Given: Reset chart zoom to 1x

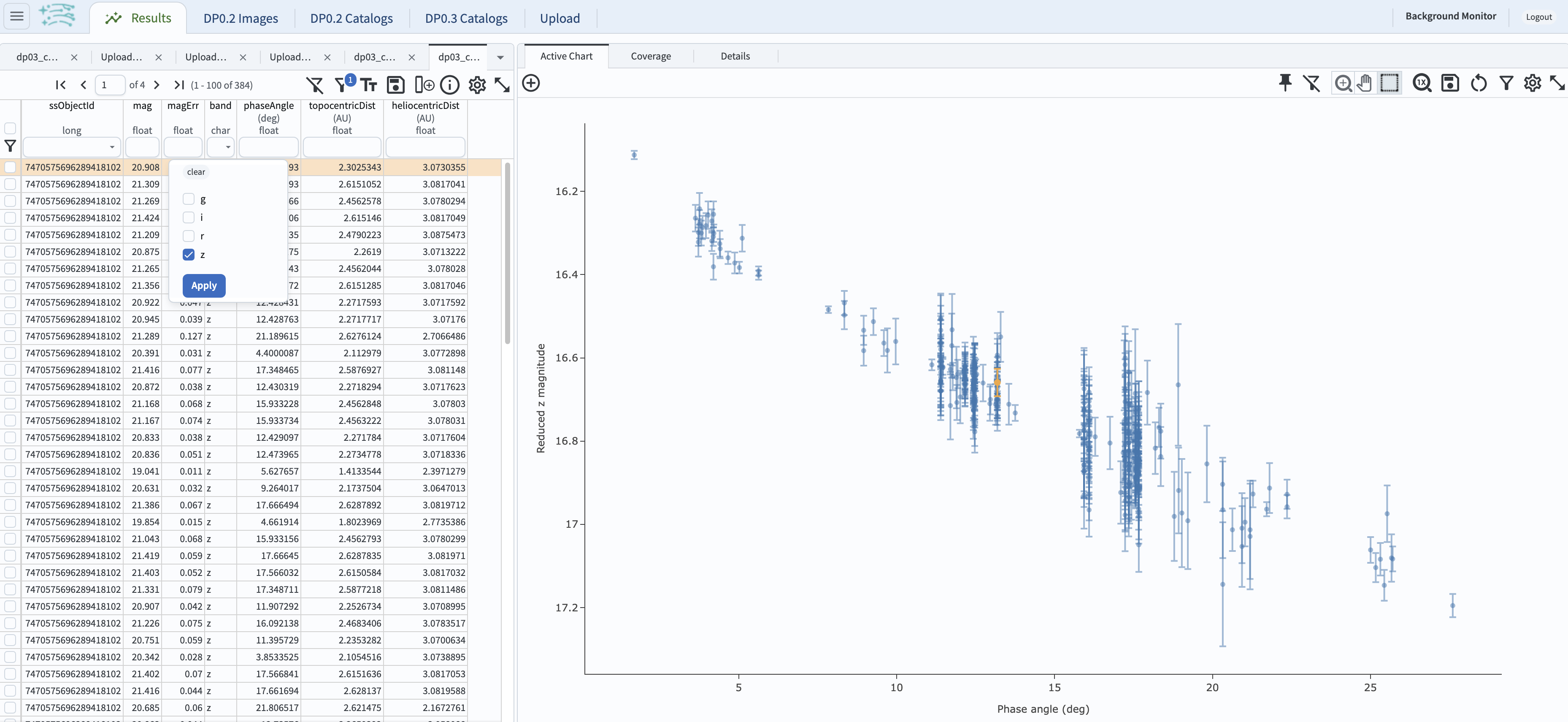Looking at the screenshot, I should [x=1422, y=83].
